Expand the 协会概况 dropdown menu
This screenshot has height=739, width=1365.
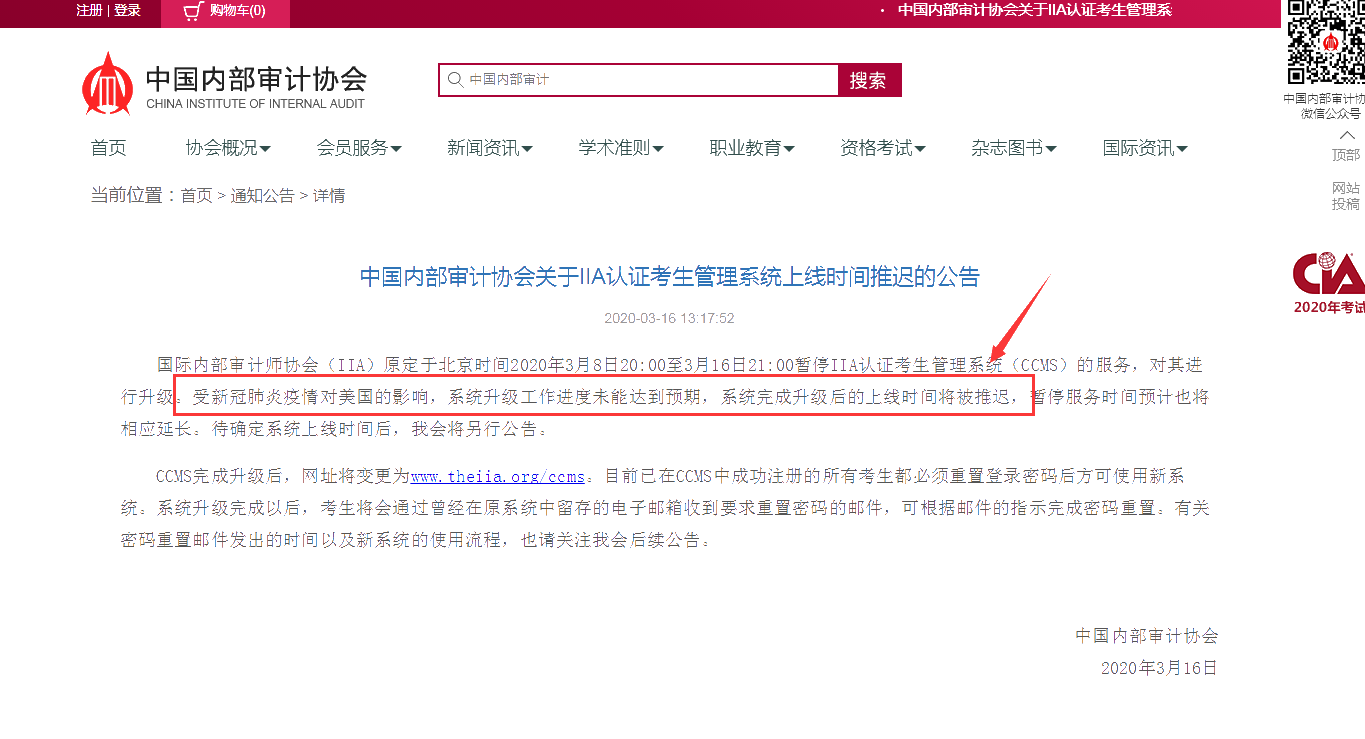(228, 149)
